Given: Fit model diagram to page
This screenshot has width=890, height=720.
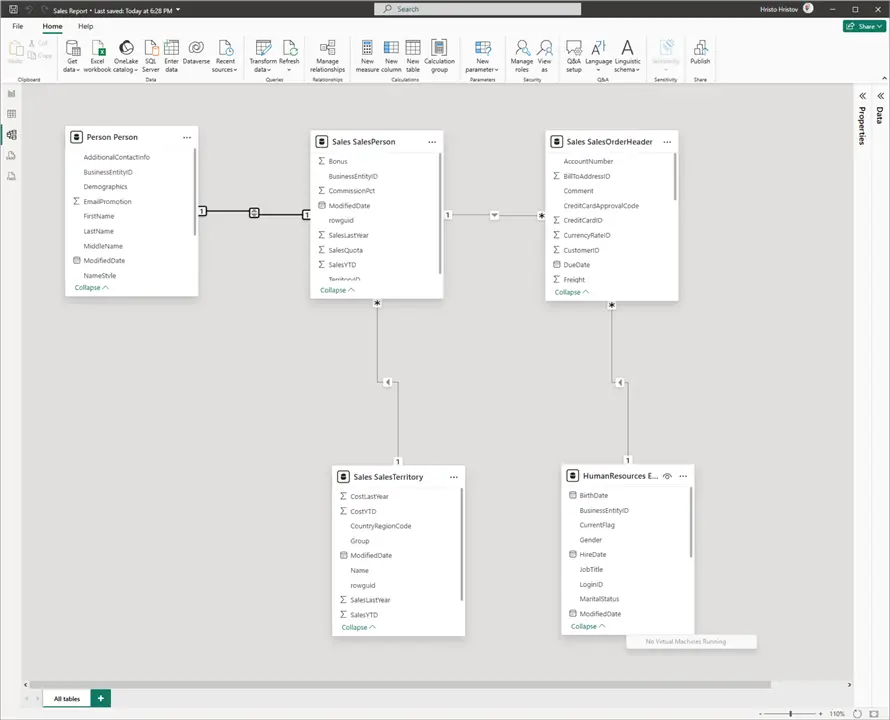Looking at the screenshot, I should coord(874,713).
